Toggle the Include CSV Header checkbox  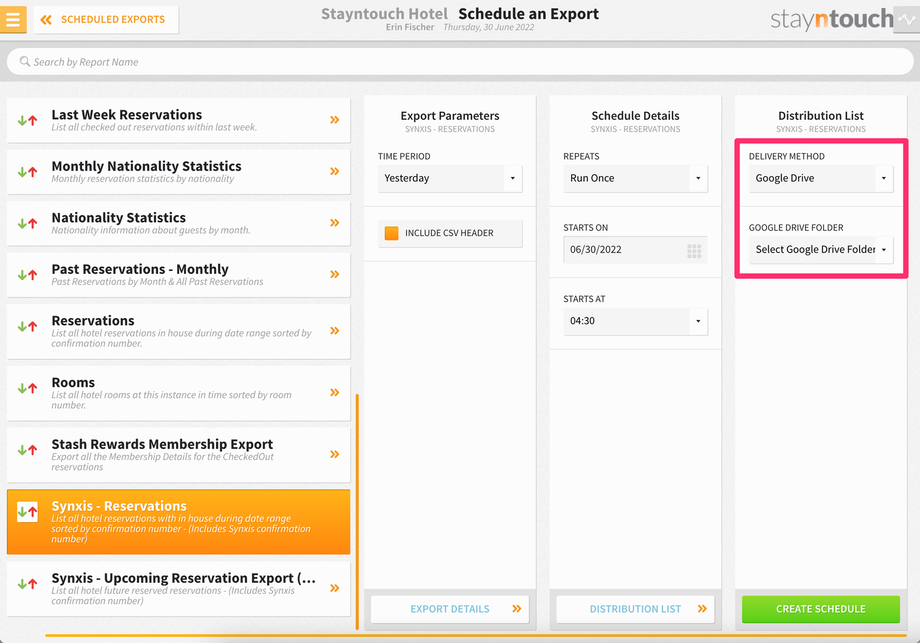pos(391,233)
